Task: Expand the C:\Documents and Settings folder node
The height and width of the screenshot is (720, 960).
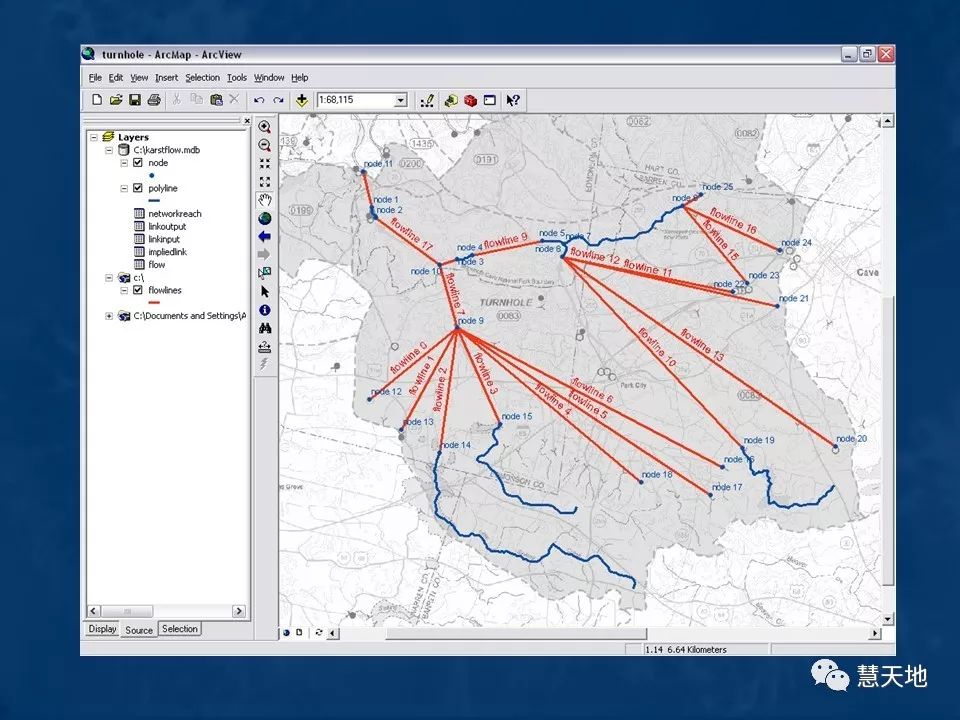Action: click(x=109, y=316)
